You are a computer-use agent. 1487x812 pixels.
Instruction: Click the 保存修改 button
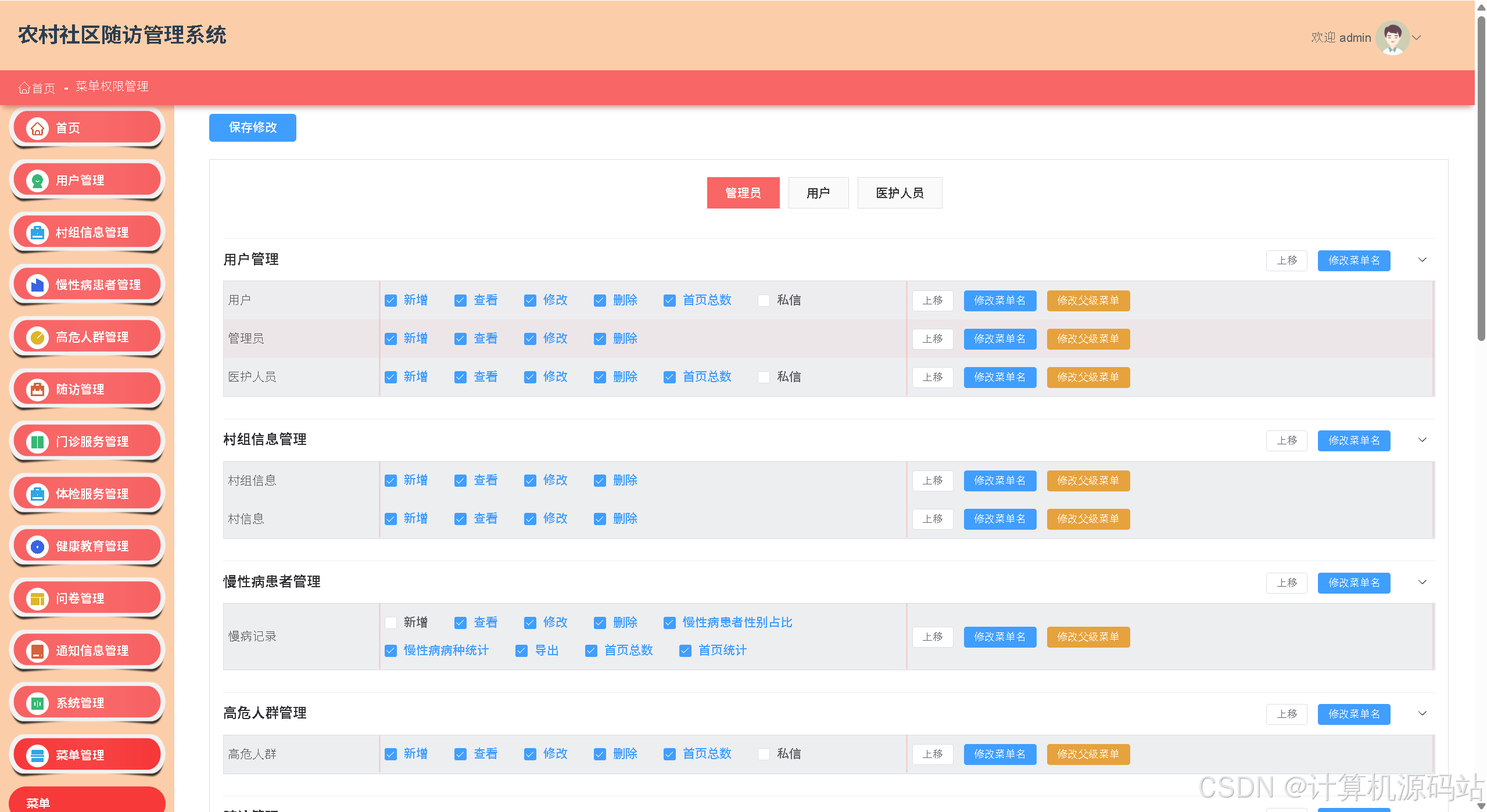click(x=253, y=128)
